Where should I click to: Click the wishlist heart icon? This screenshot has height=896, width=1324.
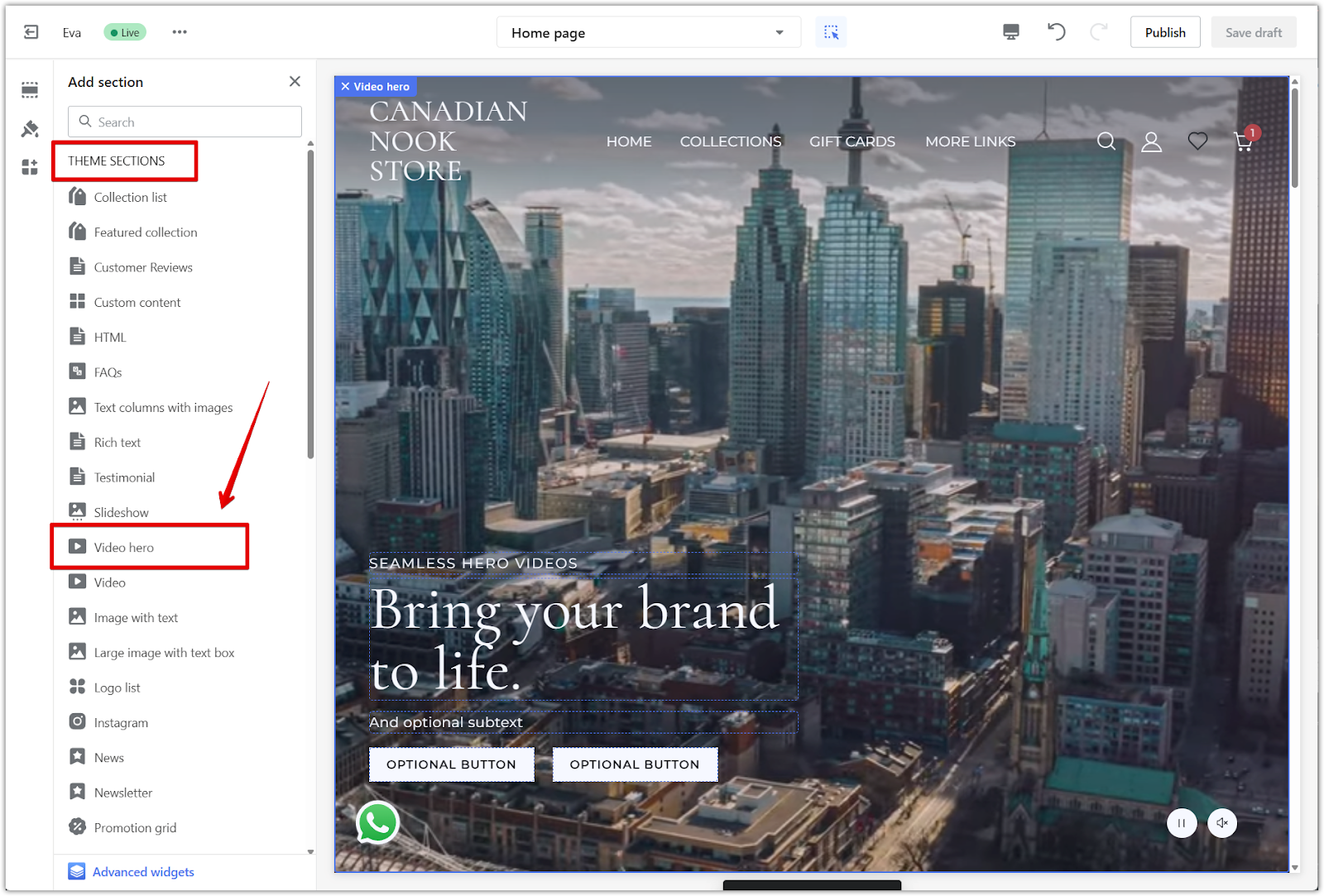pyautogui.click(x=1197, y=141)
